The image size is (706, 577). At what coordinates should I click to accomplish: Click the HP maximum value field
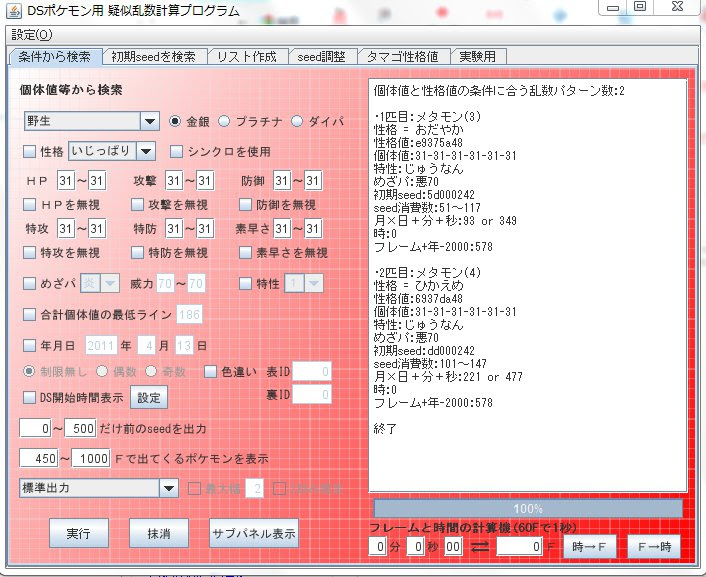click(97, 181)
